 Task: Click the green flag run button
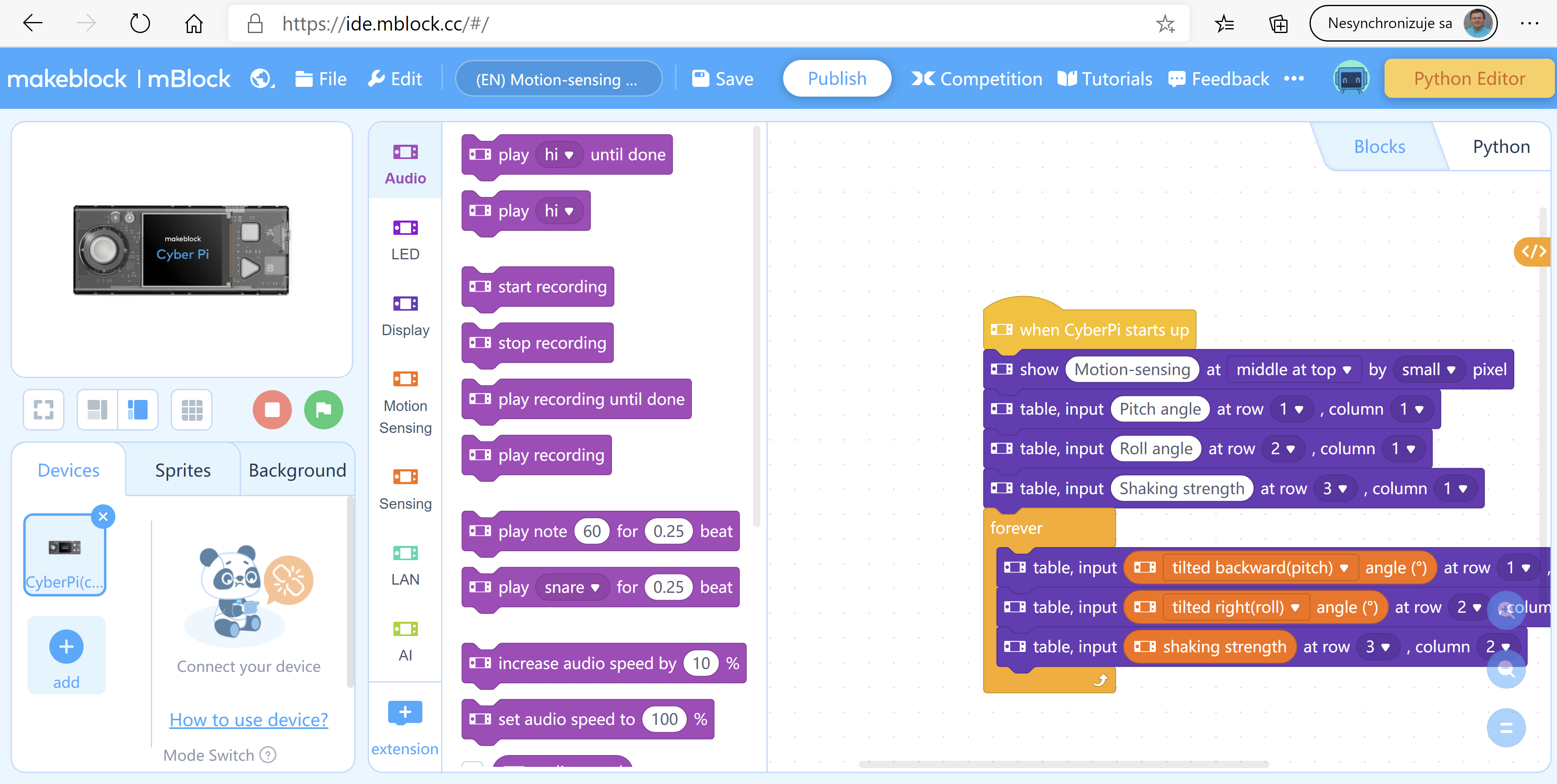(323, 410)
